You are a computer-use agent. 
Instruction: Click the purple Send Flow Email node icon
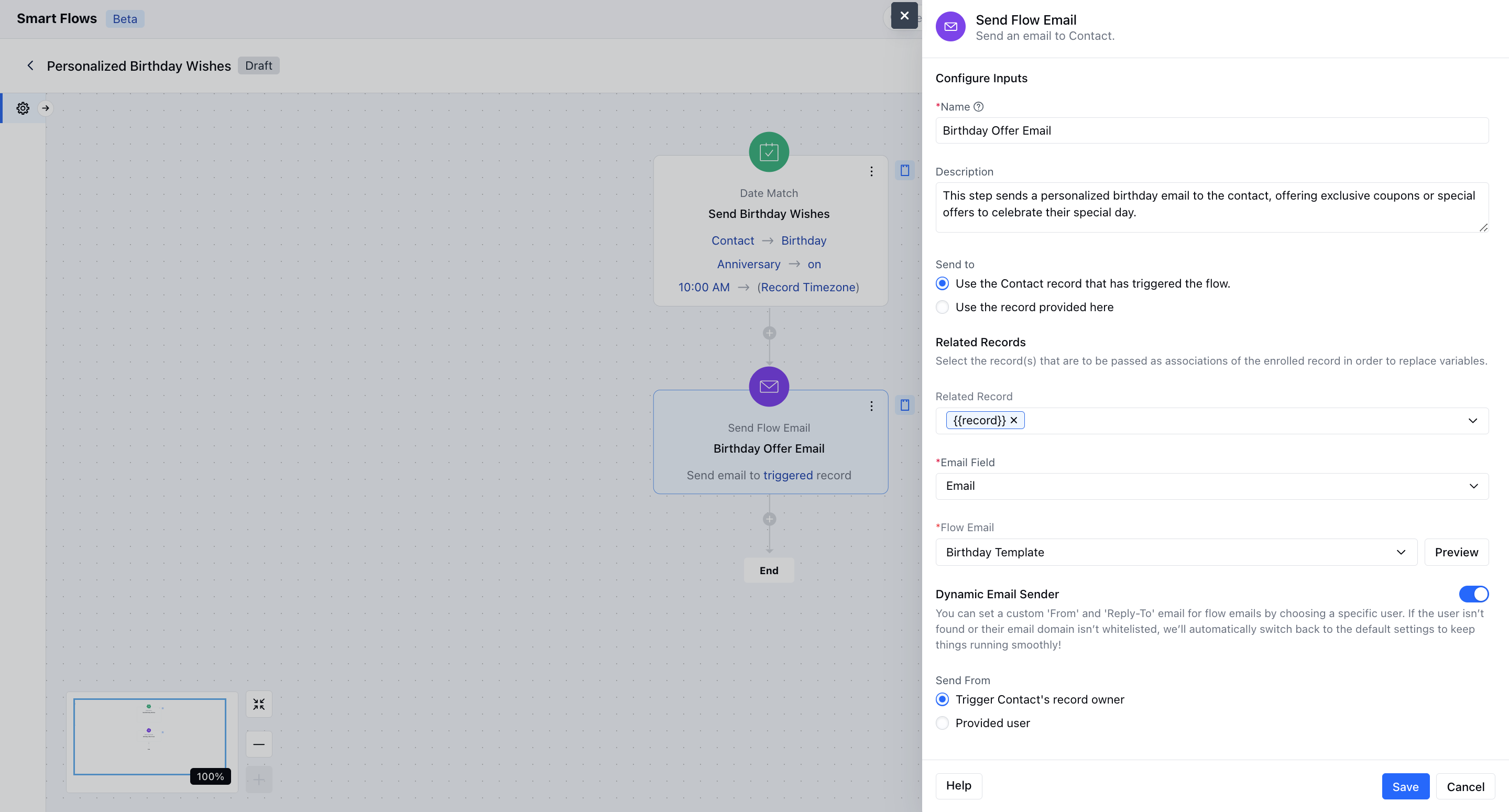click(x=769, y=387)
